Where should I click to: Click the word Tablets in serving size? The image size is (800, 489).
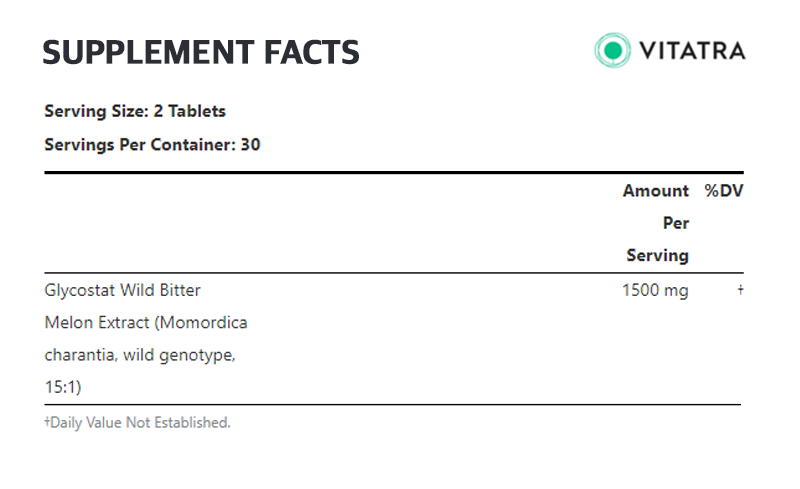tap(197, 111)
